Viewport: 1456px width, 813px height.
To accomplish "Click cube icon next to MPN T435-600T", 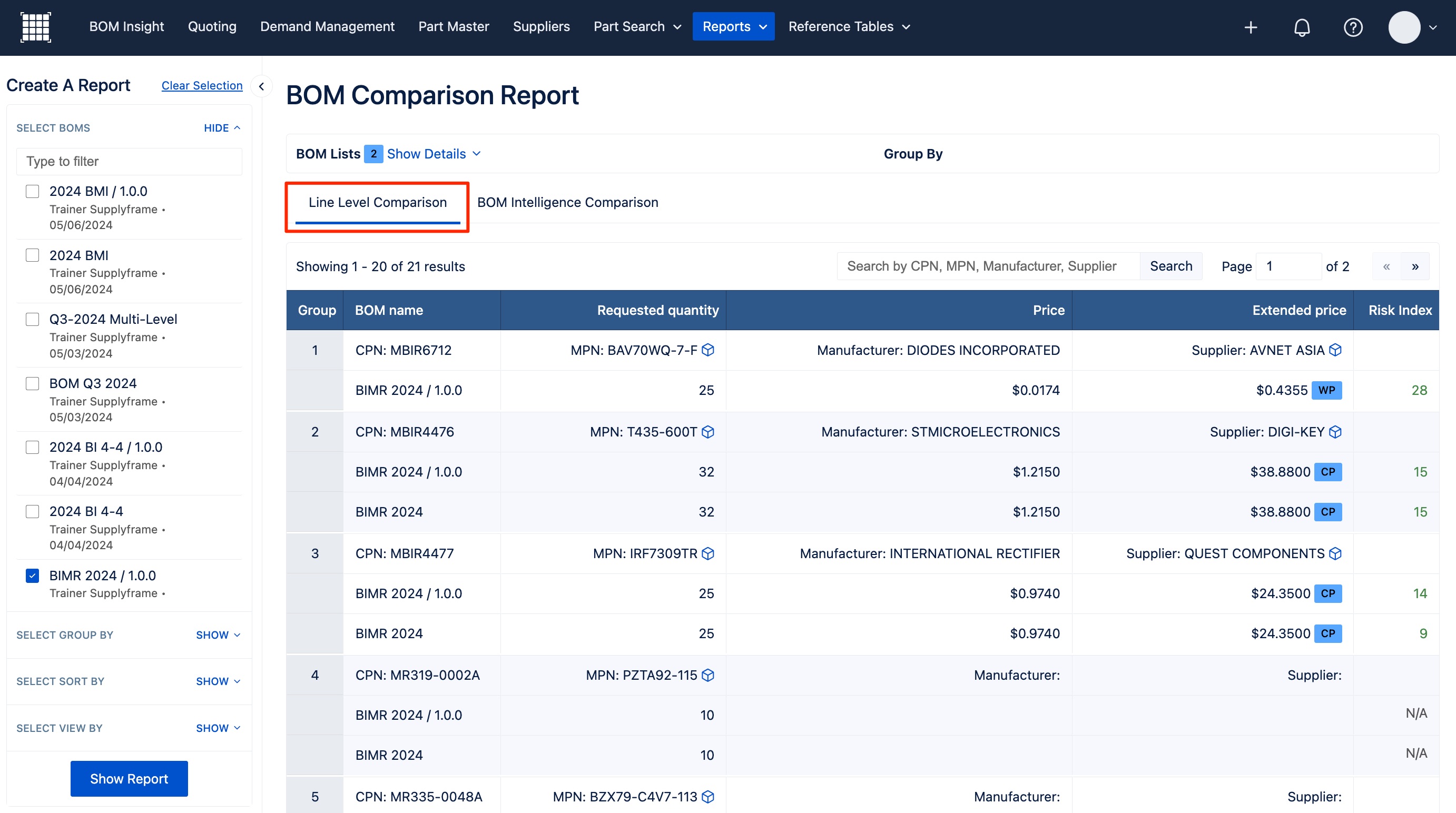I will pos(707,432).
